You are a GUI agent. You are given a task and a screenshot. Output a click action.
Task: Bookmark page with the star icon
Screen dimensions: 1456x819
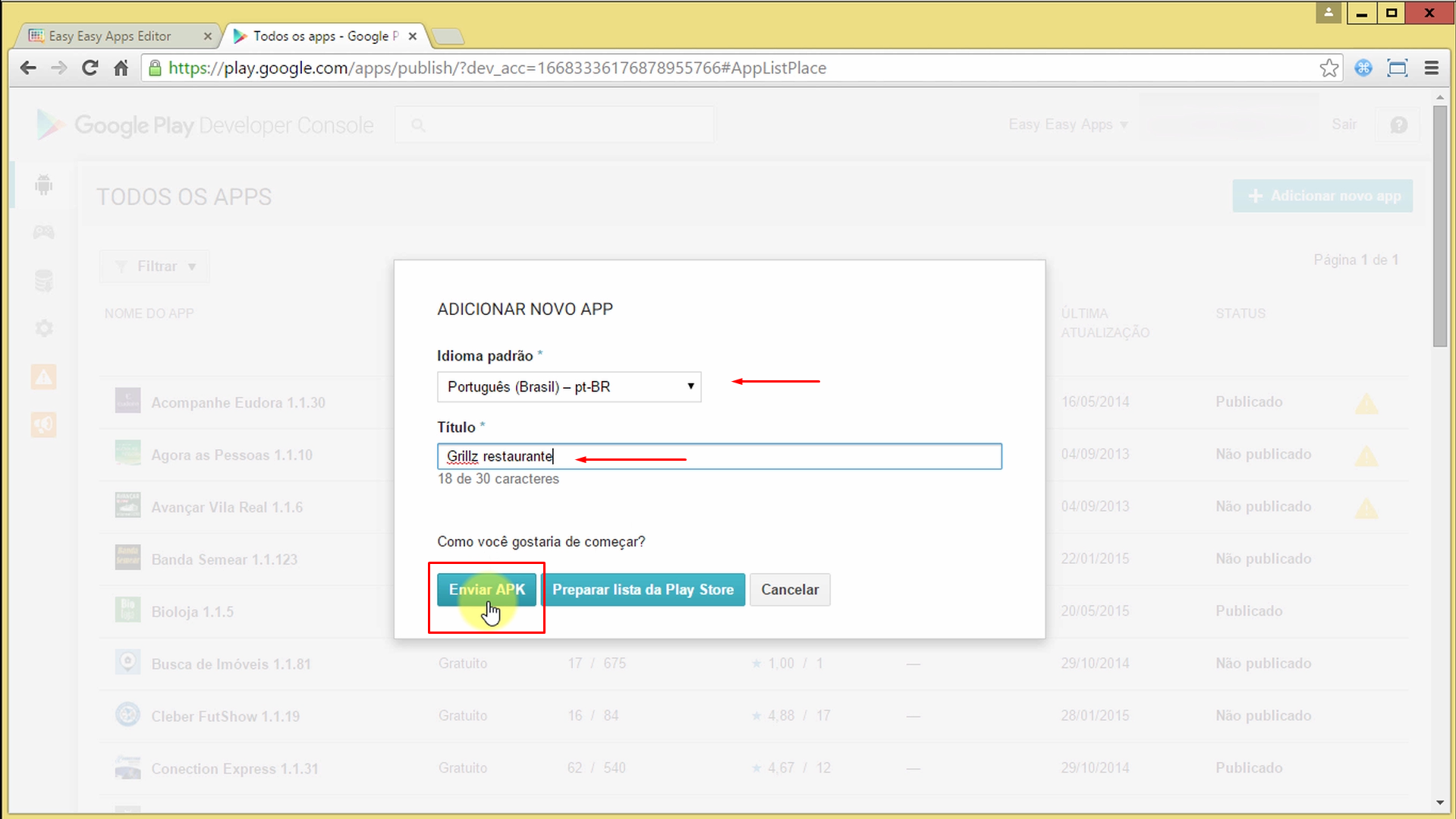click(1329, 68)
